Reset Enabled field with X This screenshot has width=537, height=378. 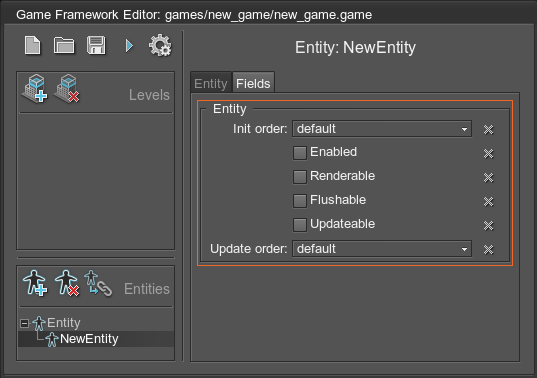click(x=488, y=153)
